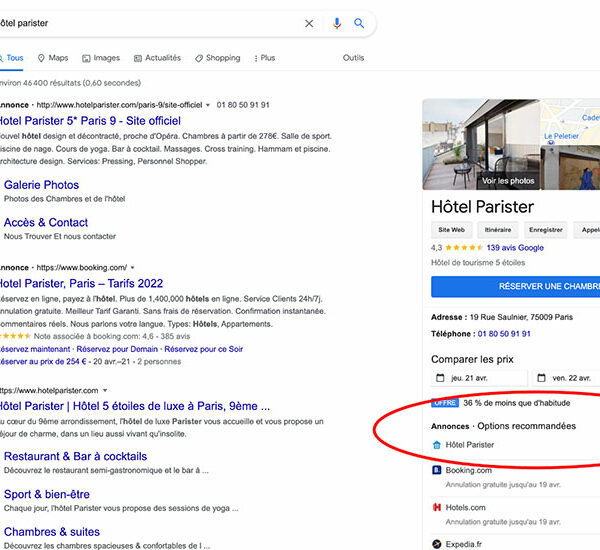Viewport: 600px width, 550px height.
Task: Click the Booking.com logo icon in price list
Action: [437, 470]
